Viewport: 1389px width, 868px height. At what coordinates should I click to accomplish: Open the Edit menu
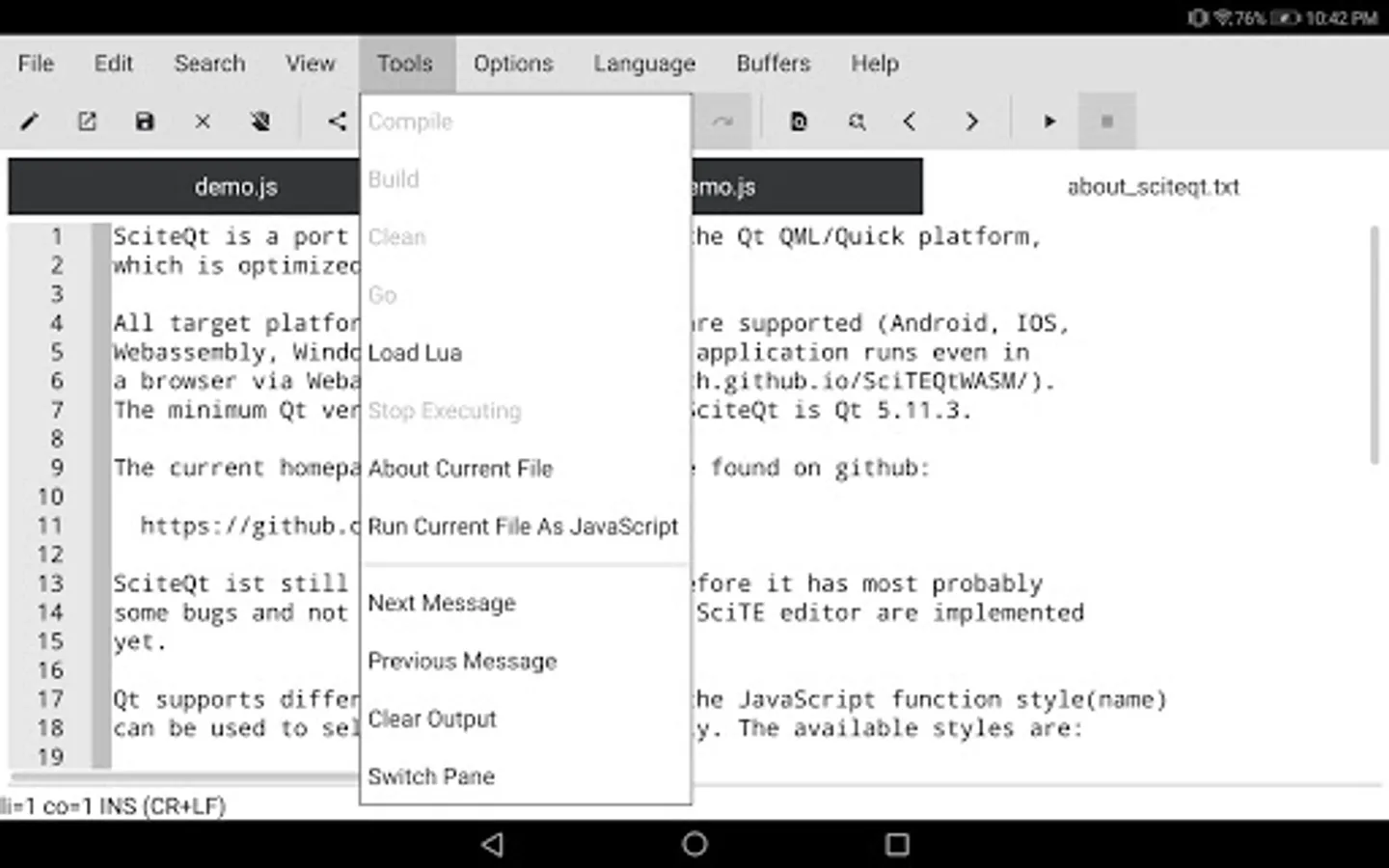(113, 64)
